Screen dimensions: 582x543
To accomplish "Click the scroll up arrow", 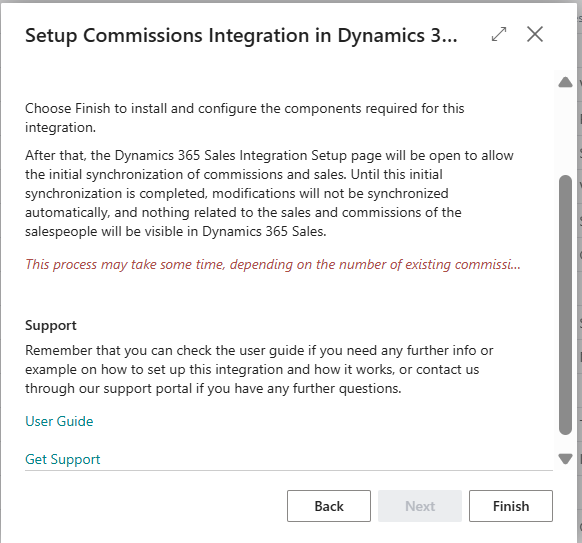I will (x=565, y=82).
